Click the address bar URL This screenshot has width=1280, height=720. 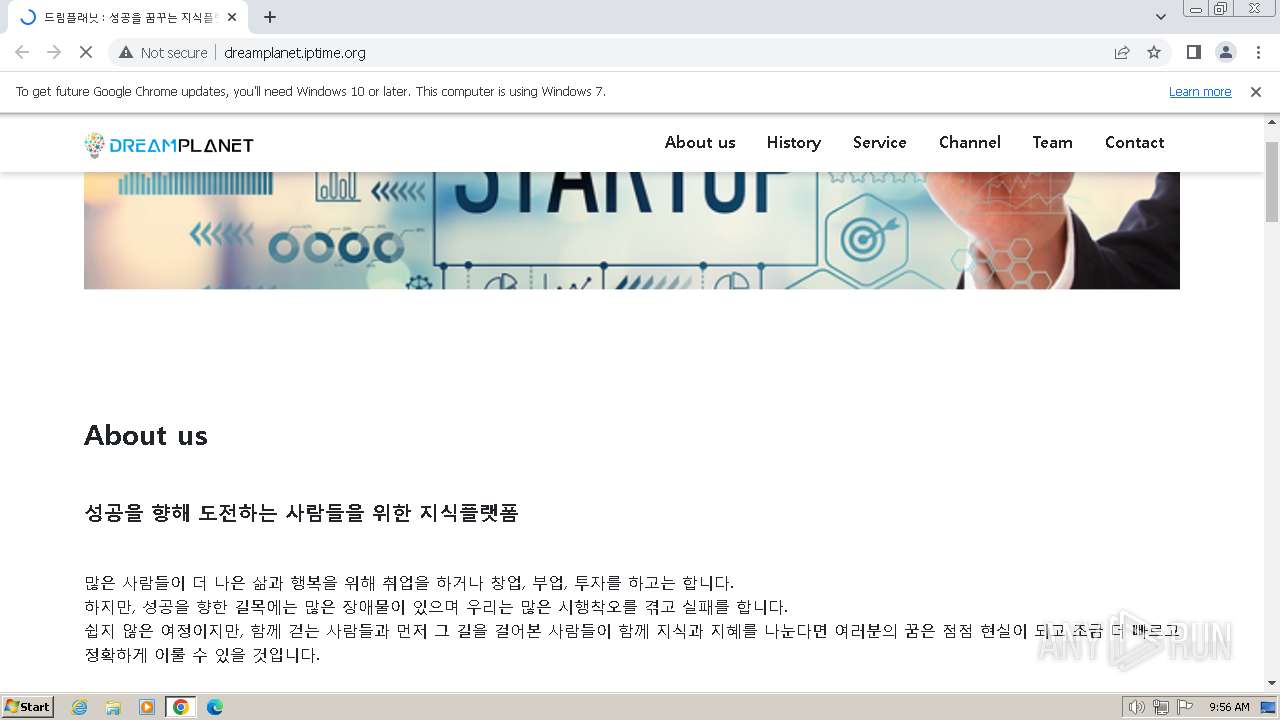coord(295,53)
